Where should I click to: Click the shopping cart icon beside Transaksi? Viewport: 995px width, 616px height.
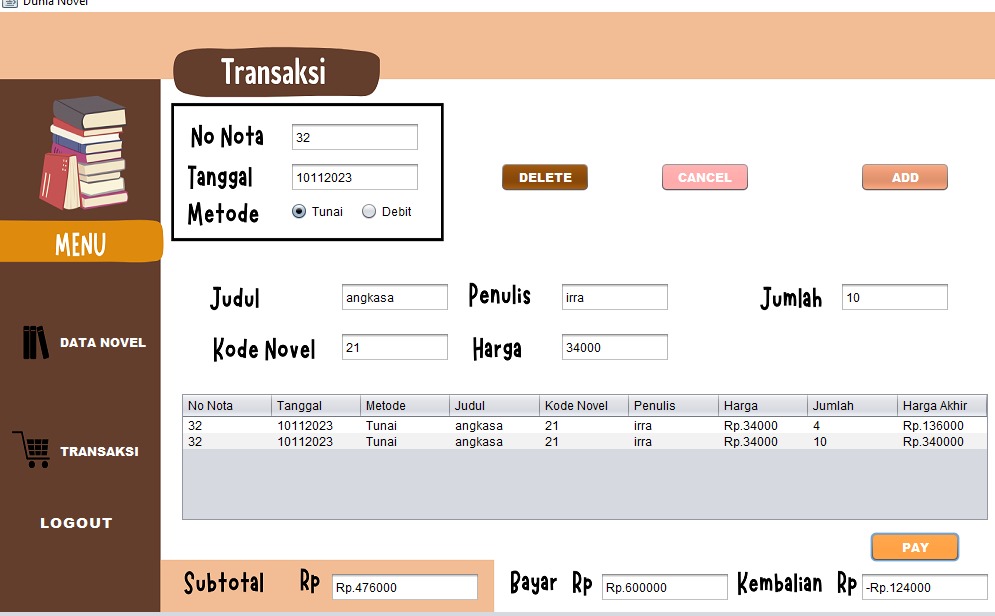point(31,450)
